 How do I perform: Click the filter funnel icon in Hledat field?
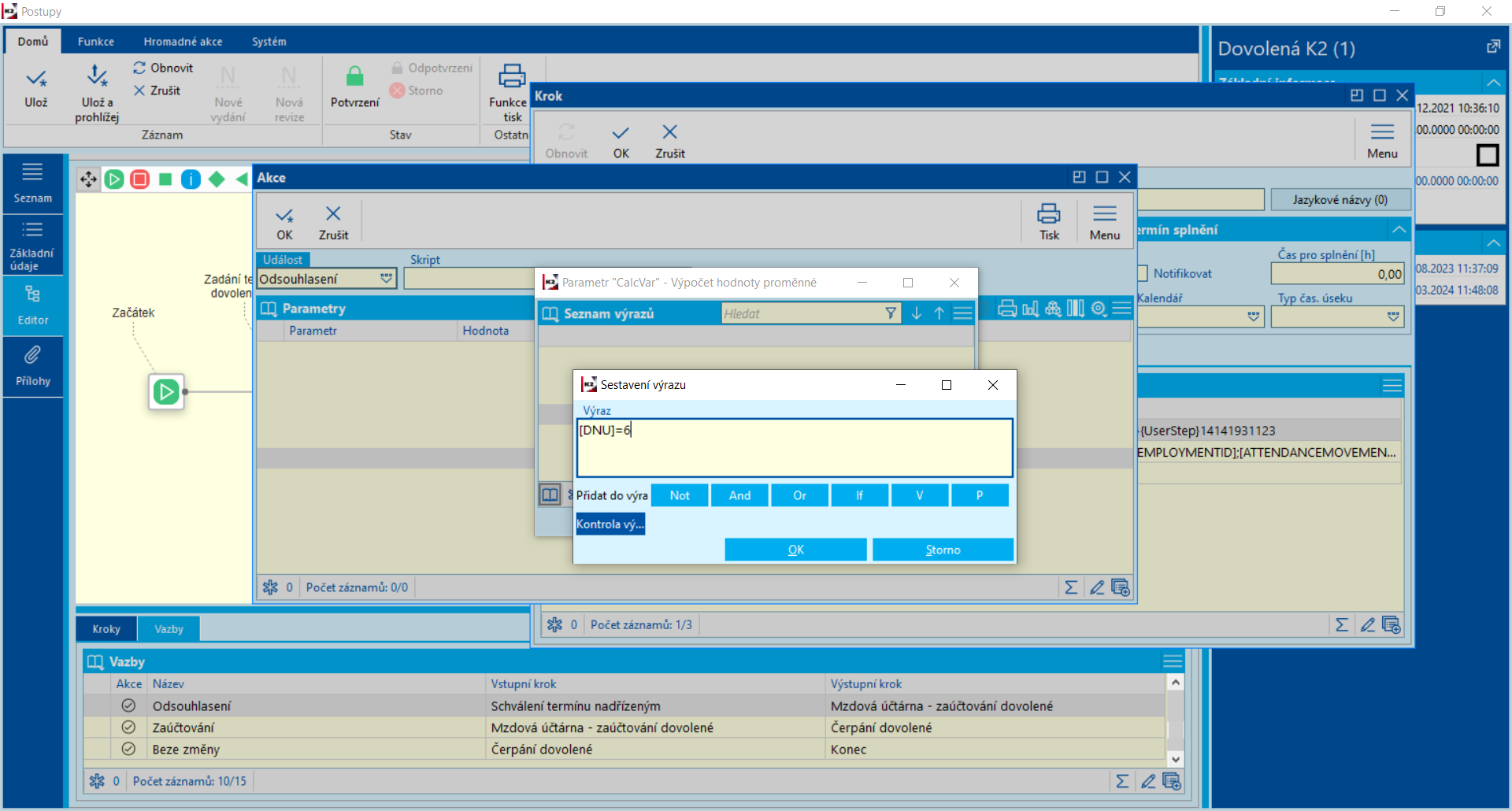click(x=891, y=313)
